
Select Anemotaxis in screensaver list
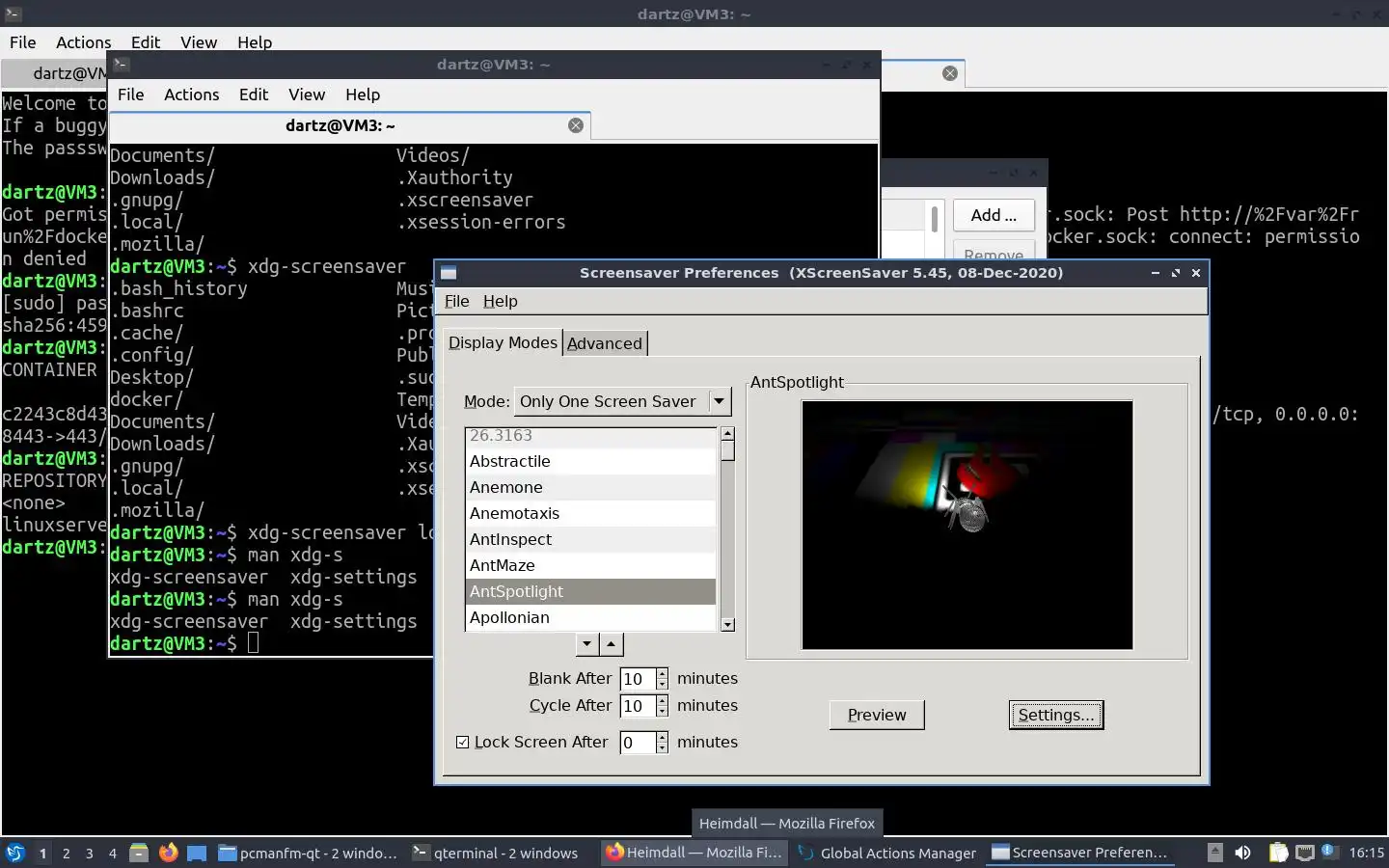[x=590, y=513]
